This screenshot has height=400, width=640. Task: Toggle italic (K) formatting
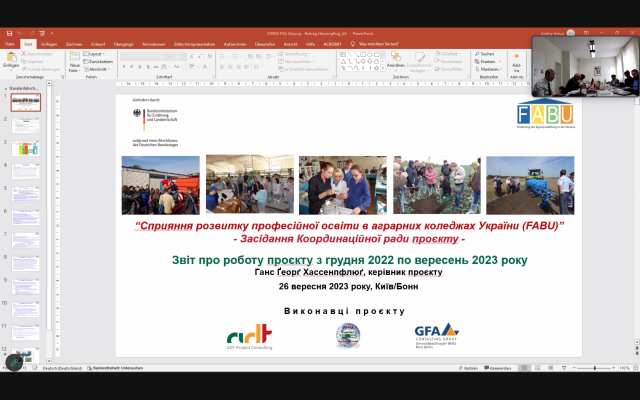point(131,67)
